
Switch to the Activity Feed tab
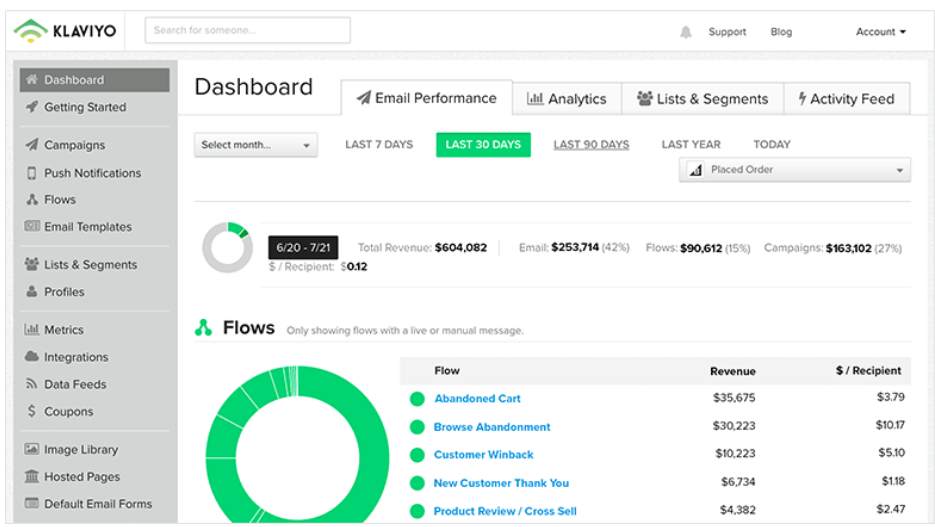click(x=847, y=98)
